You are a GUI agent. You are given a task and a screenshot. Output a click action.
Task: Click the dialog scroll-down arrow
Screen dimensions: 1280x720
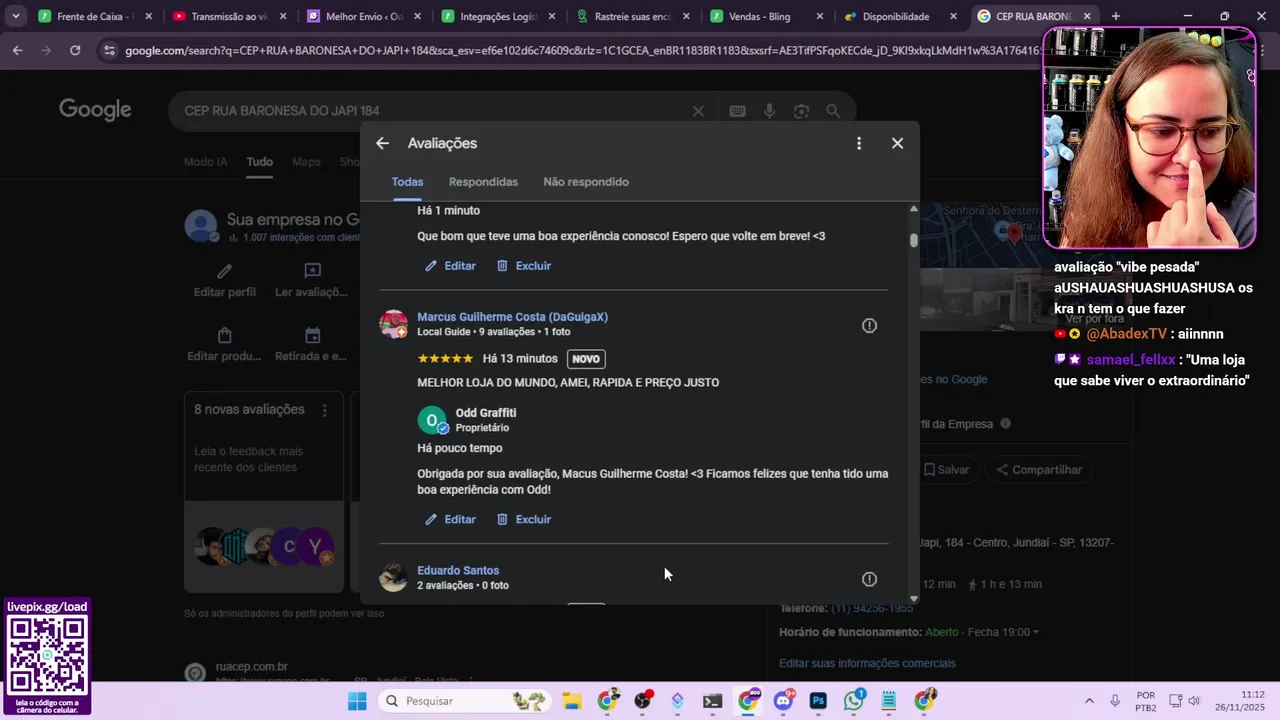coord(913,598)
